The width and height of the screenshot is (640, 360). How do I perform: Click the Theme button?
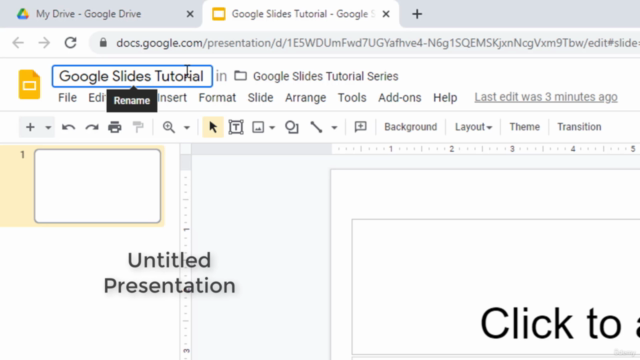pyautogui.click(x=524, y=127)
